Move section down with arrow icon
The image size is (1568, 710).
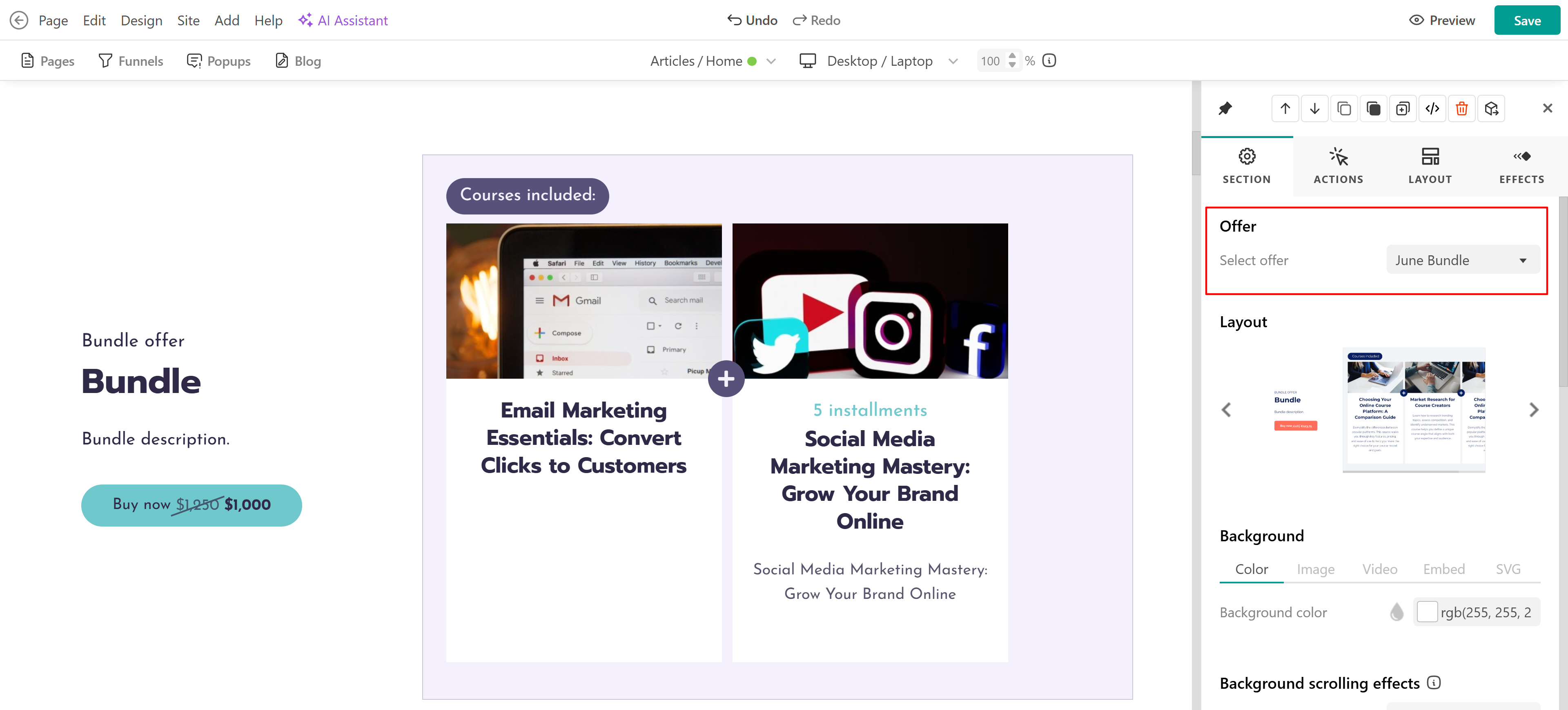[1314, 108]
